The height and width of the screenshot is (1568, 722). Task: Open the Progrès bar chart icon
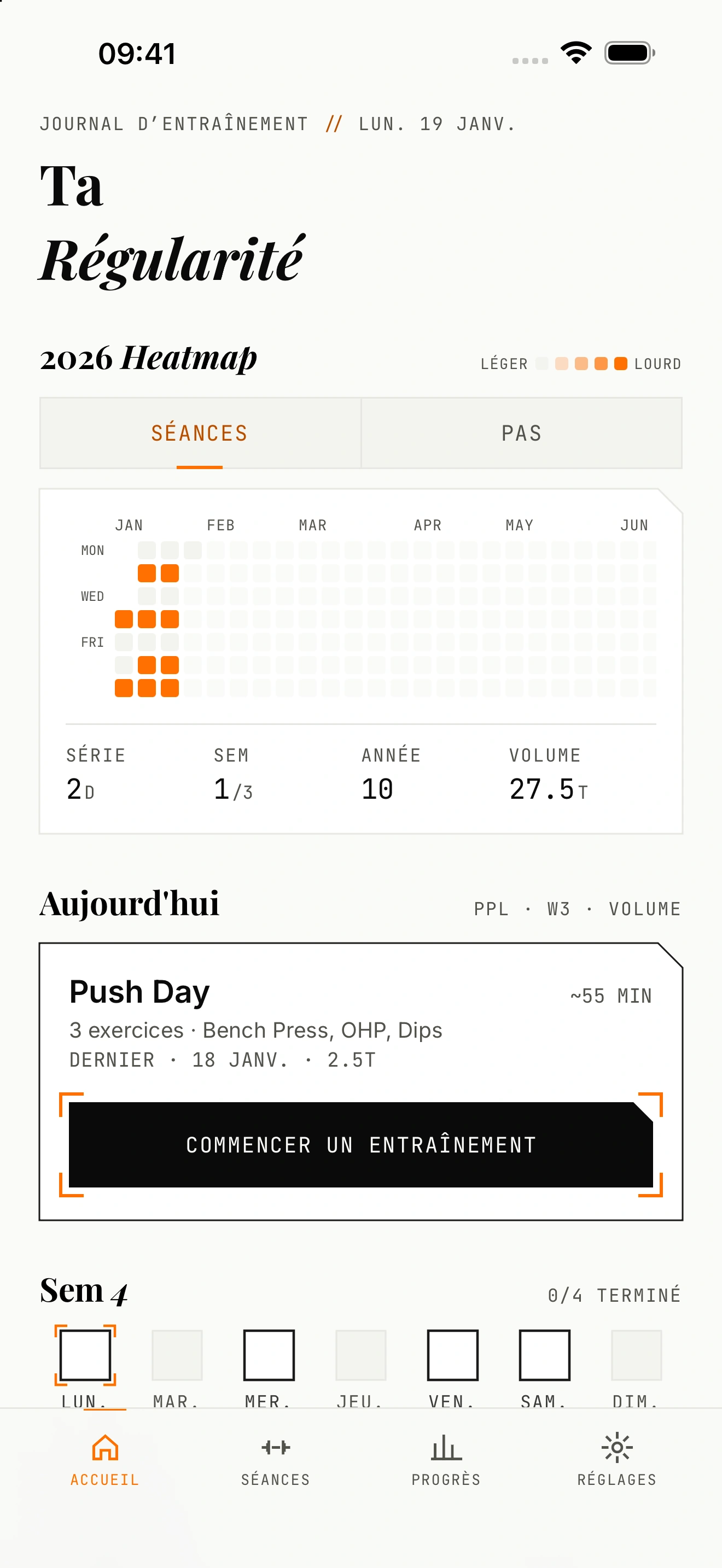pyautogui.click(x=446, y=1448)
